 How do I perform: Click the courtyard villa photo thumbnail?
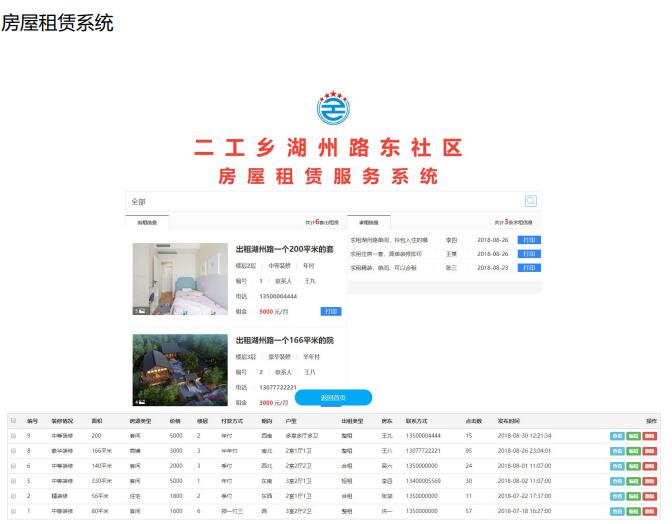tap(180, 370)
